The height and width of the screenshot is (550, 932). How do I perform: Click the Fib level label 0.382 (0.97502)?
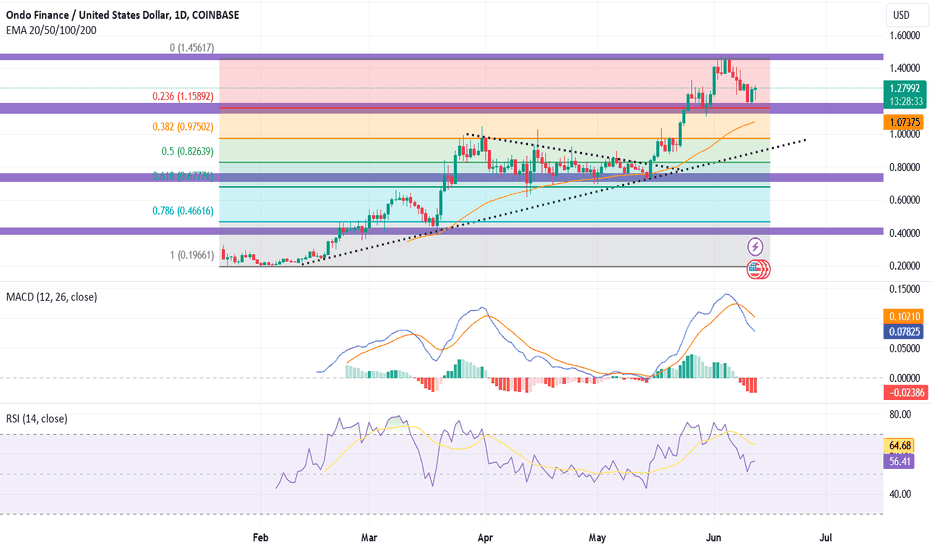pyautogui.click(x=182, y=127)
